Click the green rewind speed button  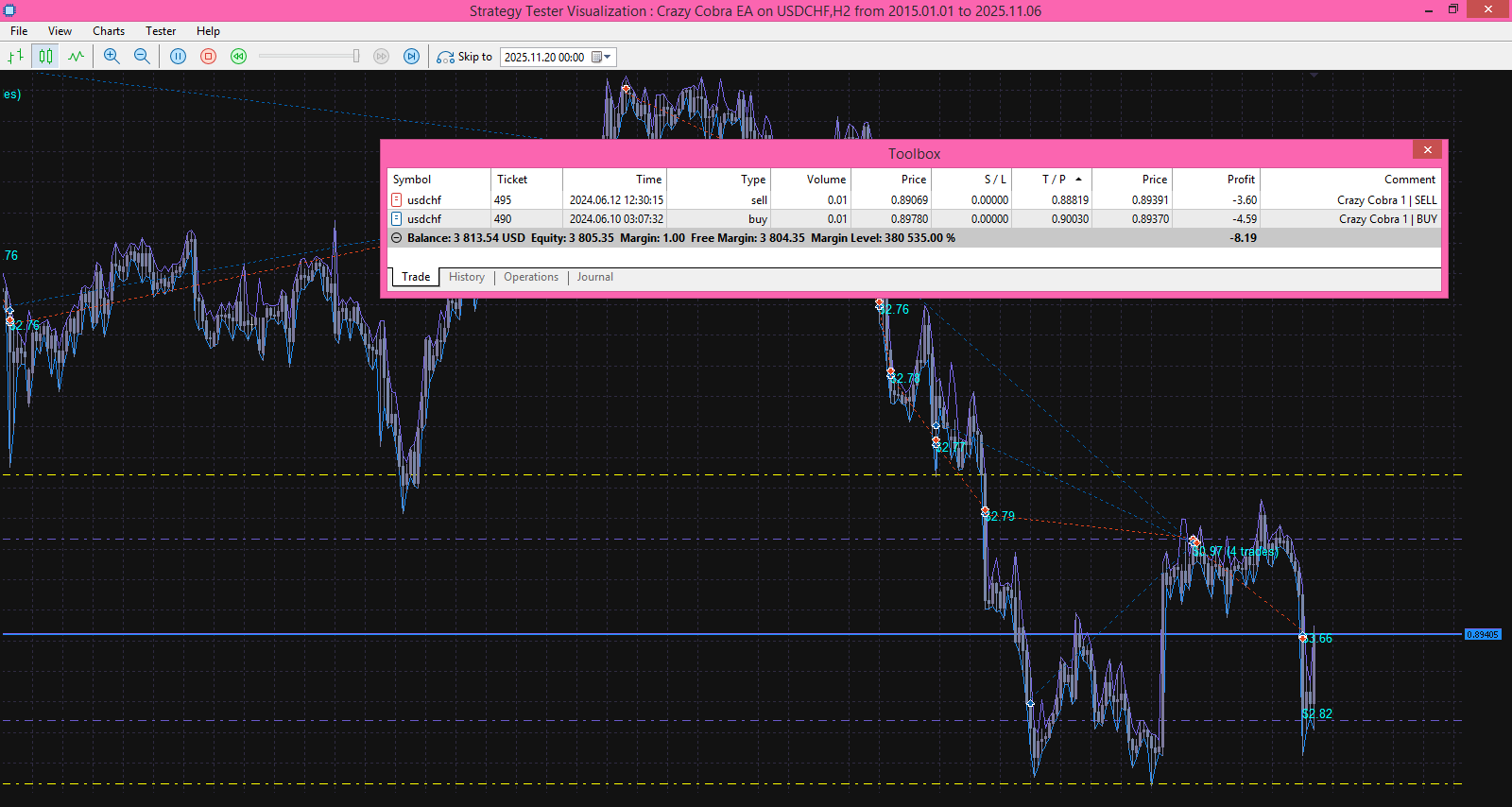click(x=238, y=57)
